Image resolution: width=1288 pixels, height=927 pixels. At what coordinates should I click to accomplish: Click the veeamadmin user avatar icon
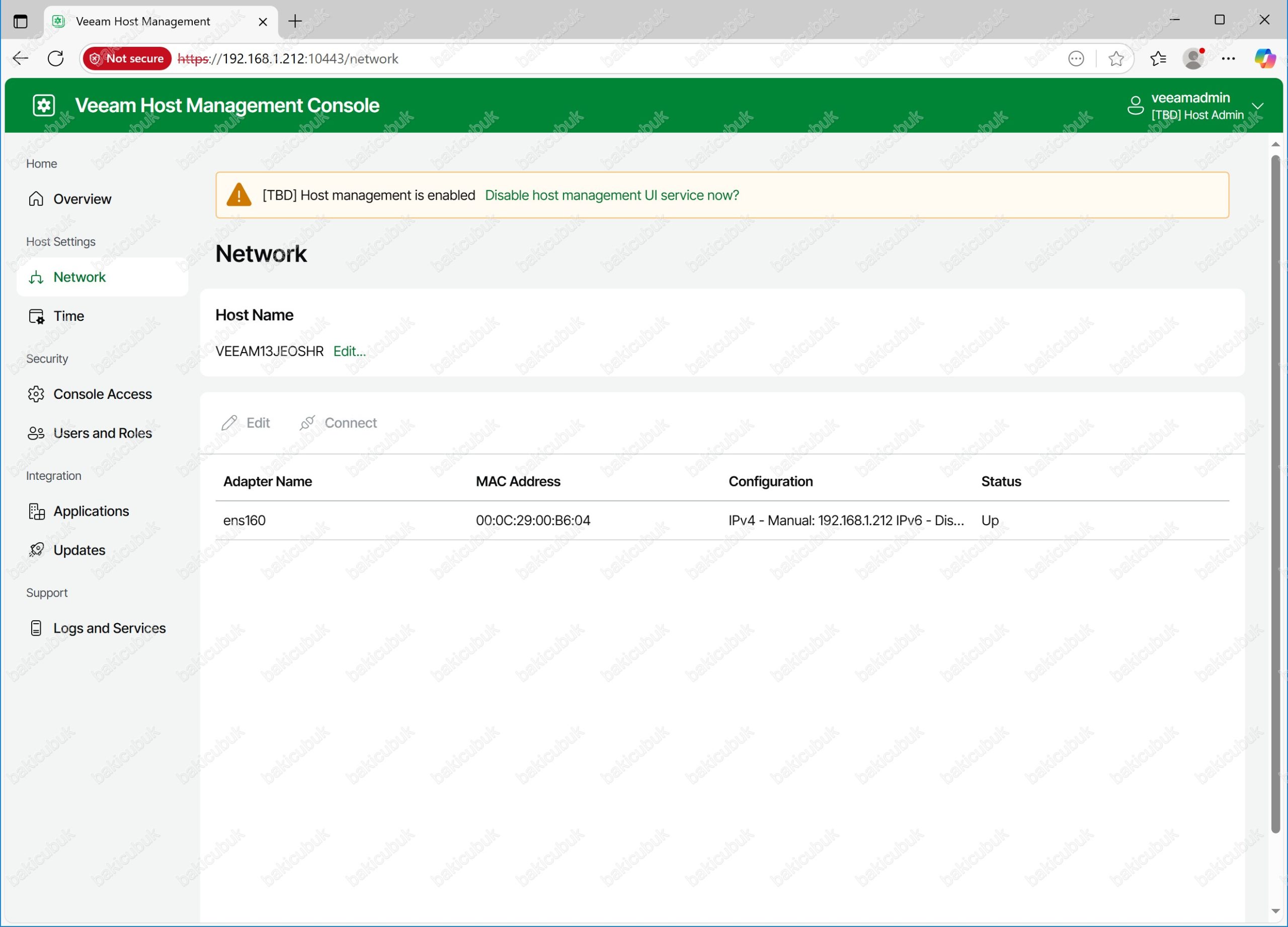[x=1135, y=106]
